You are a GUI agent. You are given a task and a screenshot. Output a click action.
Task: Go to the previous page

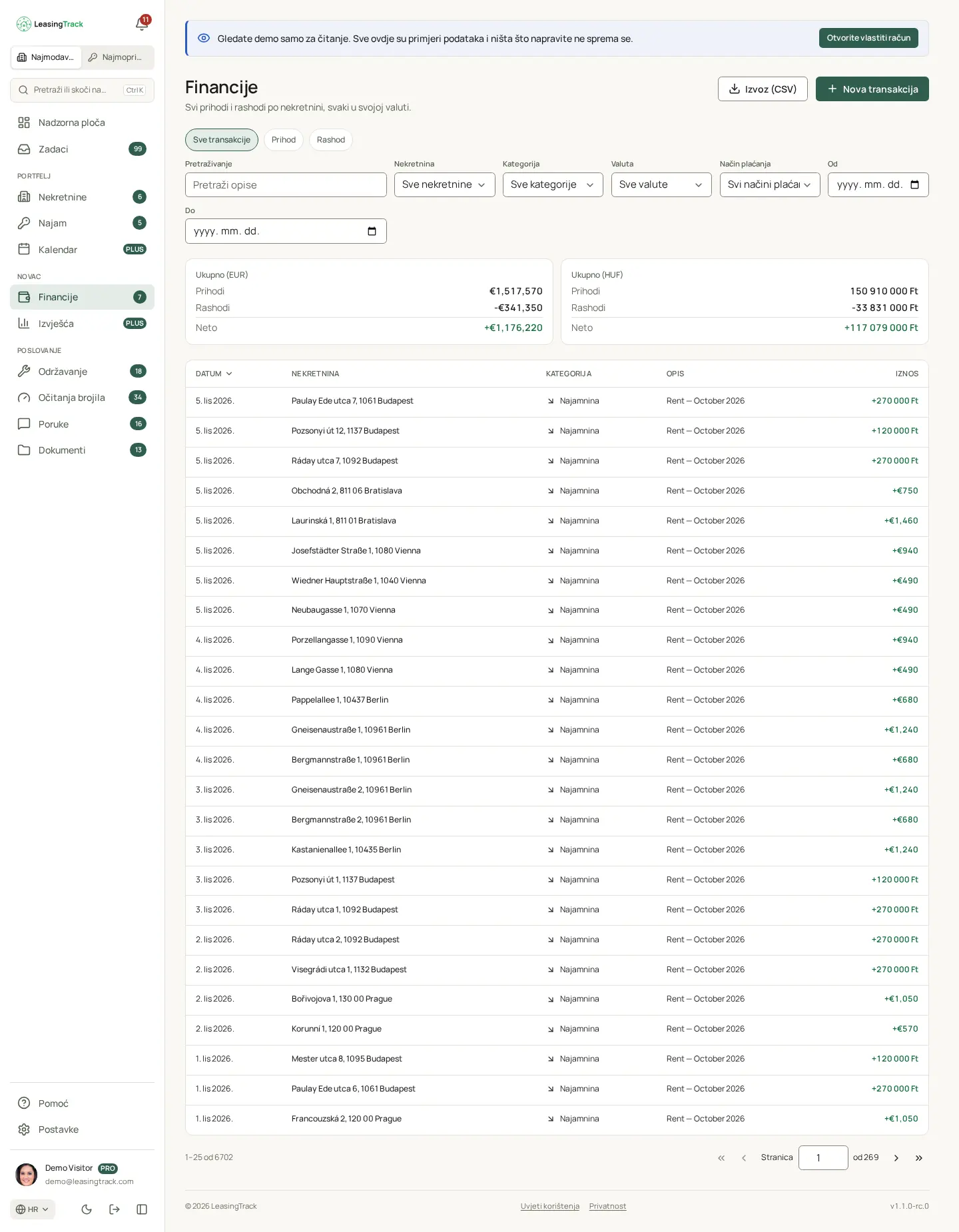tap(744, 1158)
